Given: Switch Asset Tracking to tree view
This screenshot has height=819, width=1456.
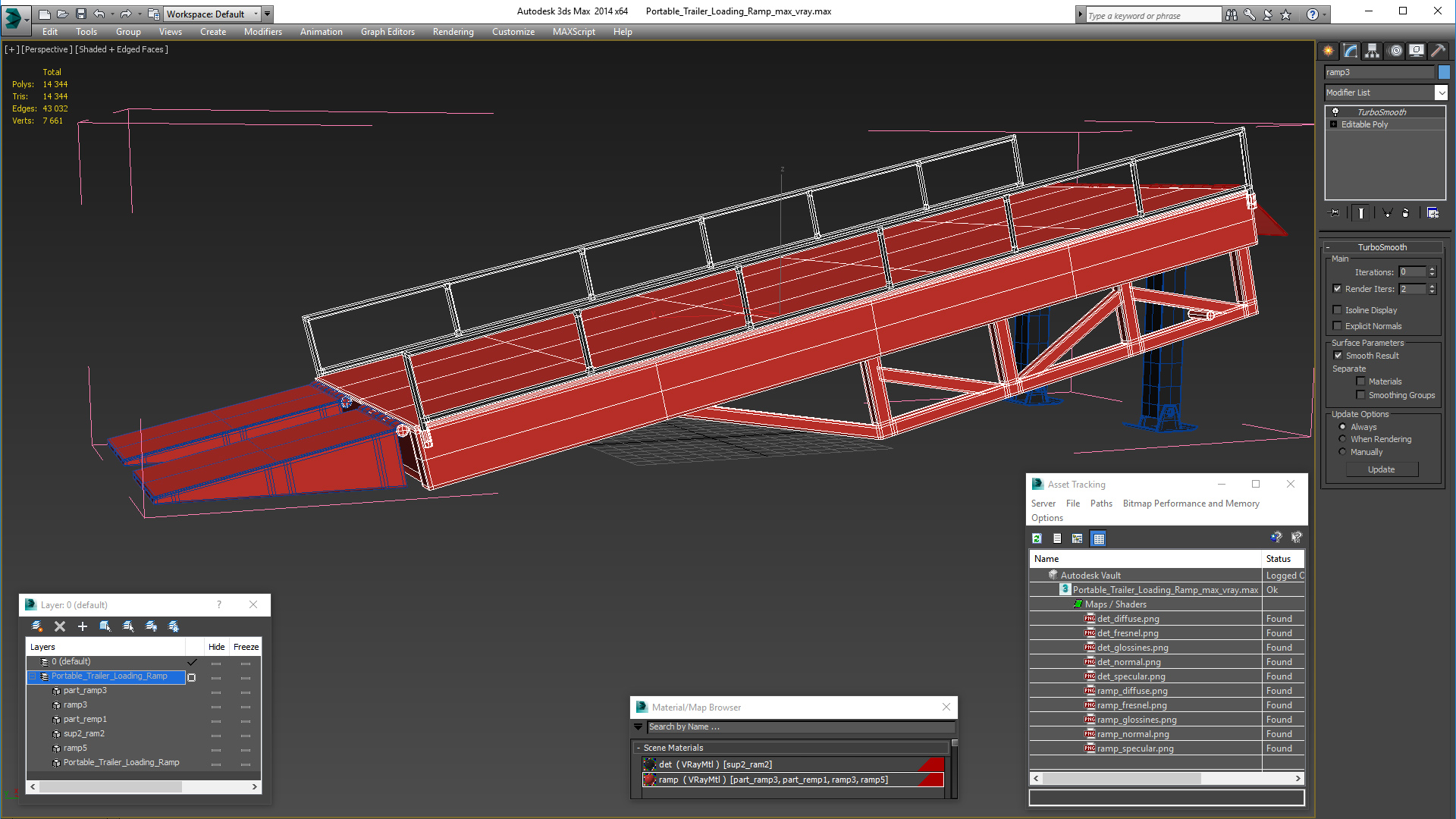Looking at the screenshot, I should click(x=1077, y=538).
